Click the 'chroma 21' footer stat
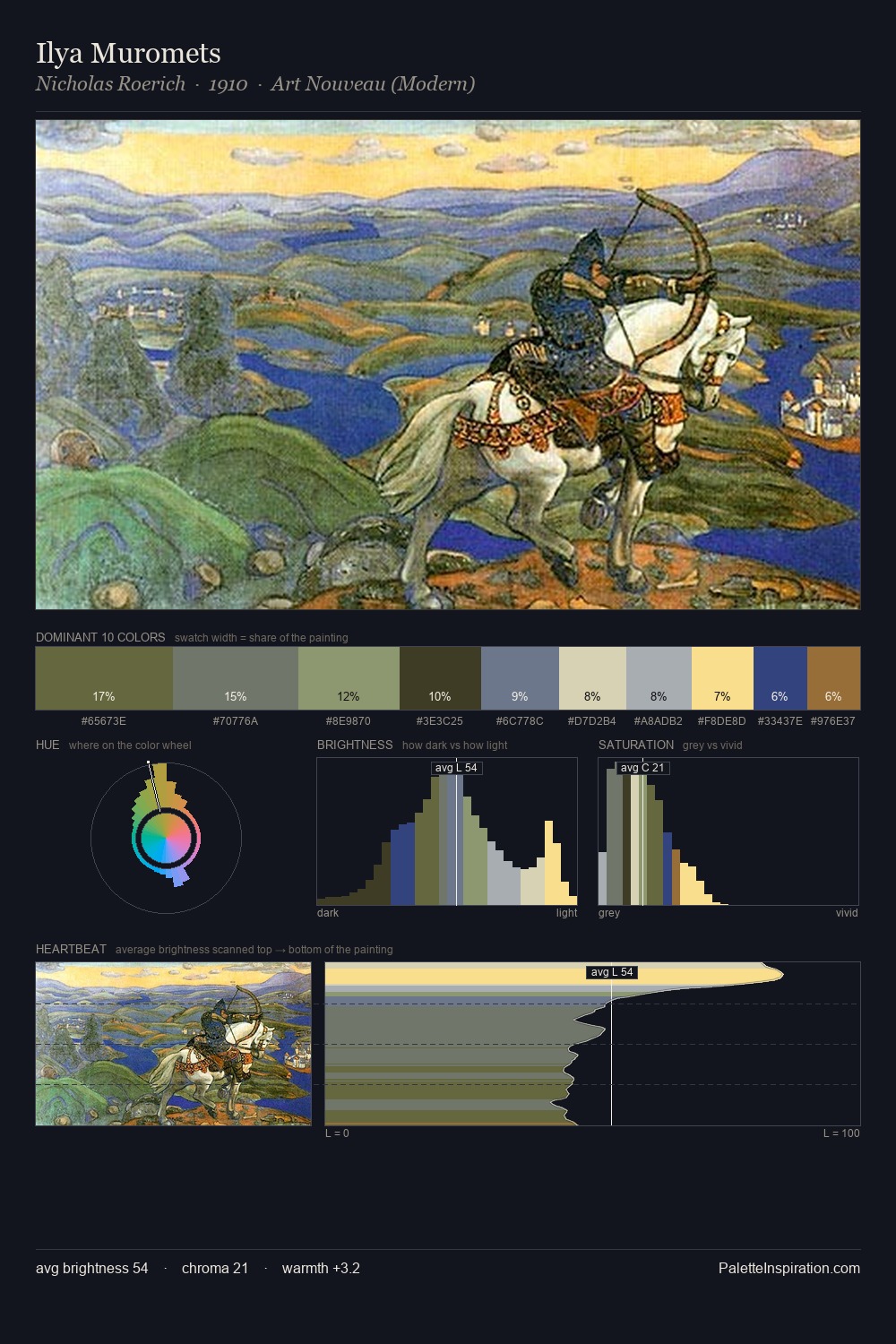Screen dimensions: 896x1344 coord(215,1268)
